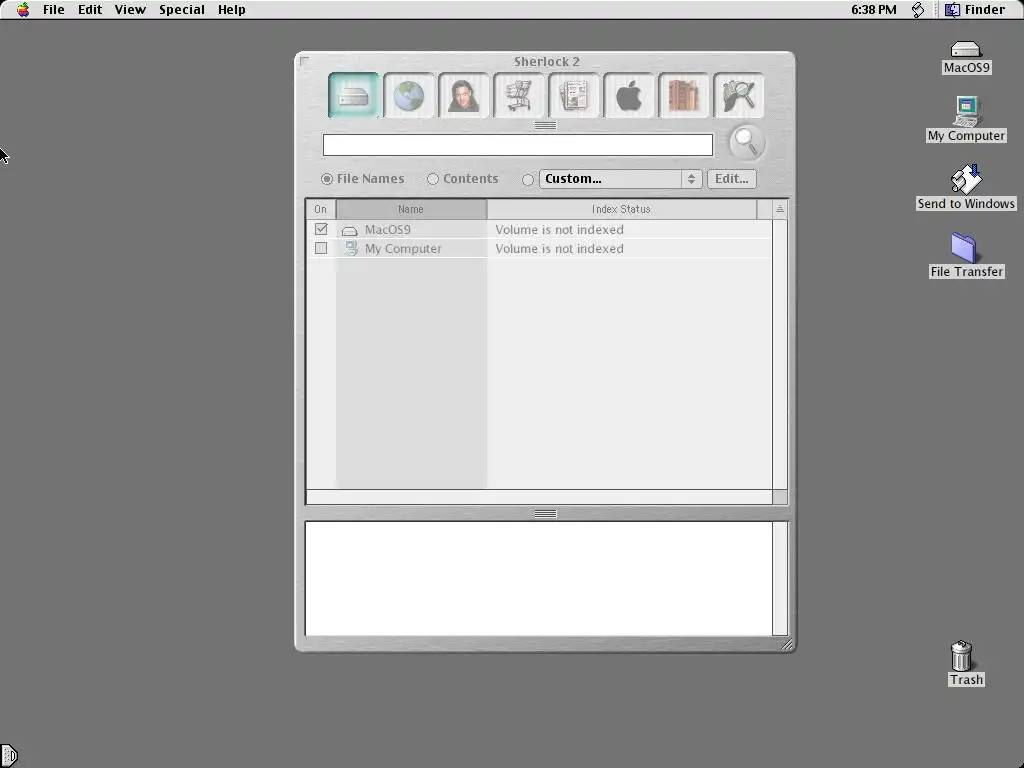Select Send to Windows desktop icon
1024x768 pixels.
pos(966,179)
